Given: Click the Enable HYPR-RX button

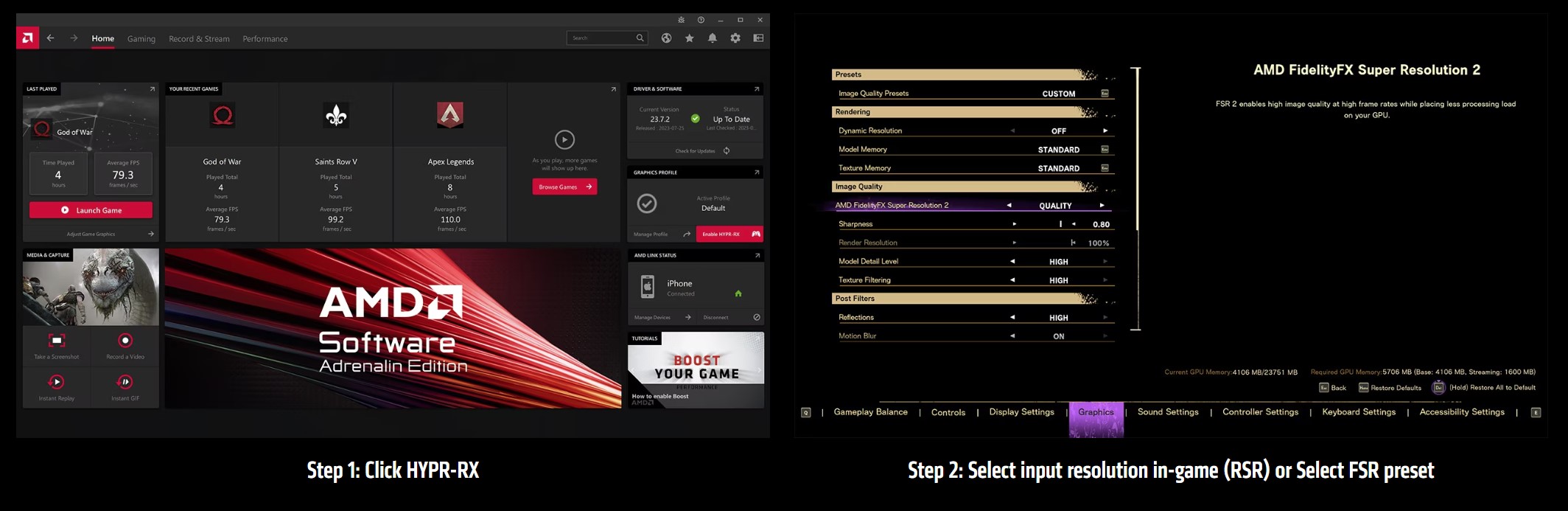Looking at the screenshot, I should coord(729,234).
